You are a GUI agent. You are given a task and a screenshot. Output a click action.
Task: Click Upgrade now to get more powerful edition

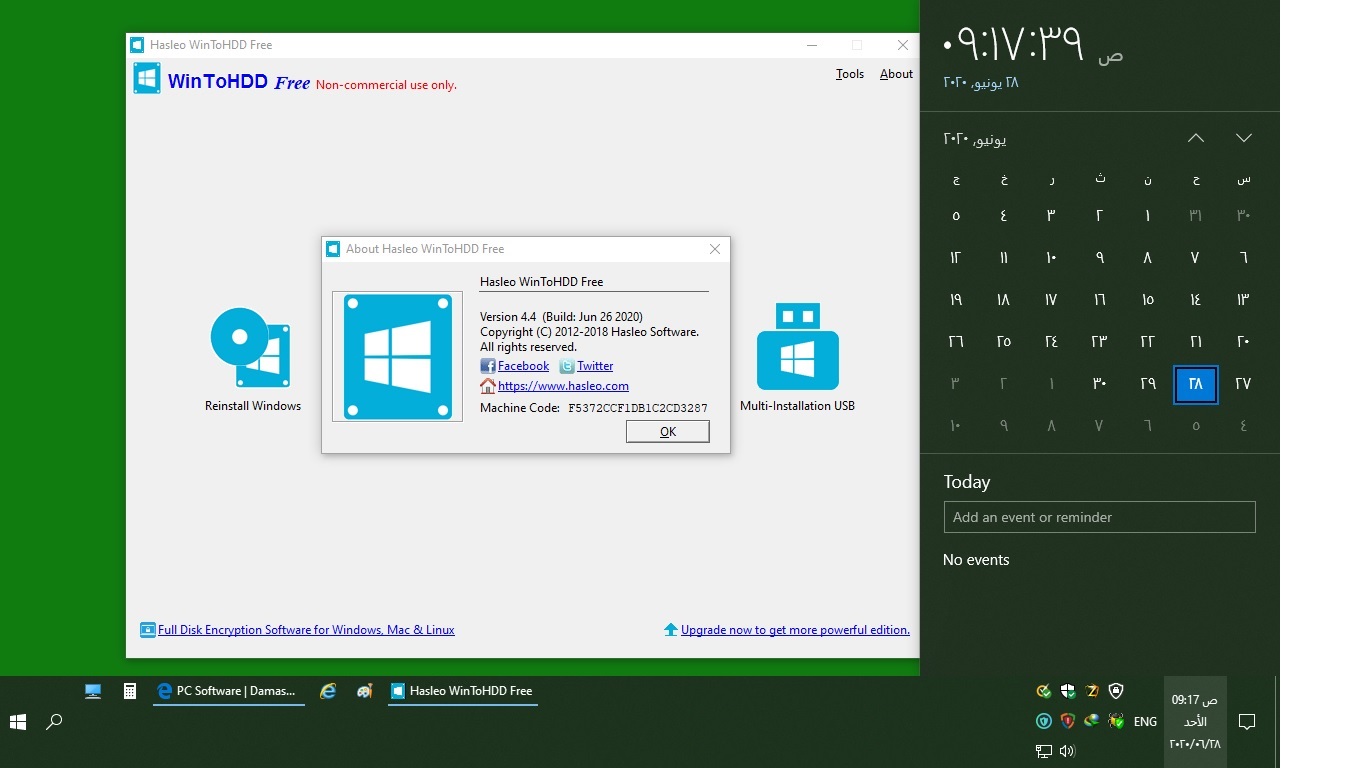pos(795,630)
